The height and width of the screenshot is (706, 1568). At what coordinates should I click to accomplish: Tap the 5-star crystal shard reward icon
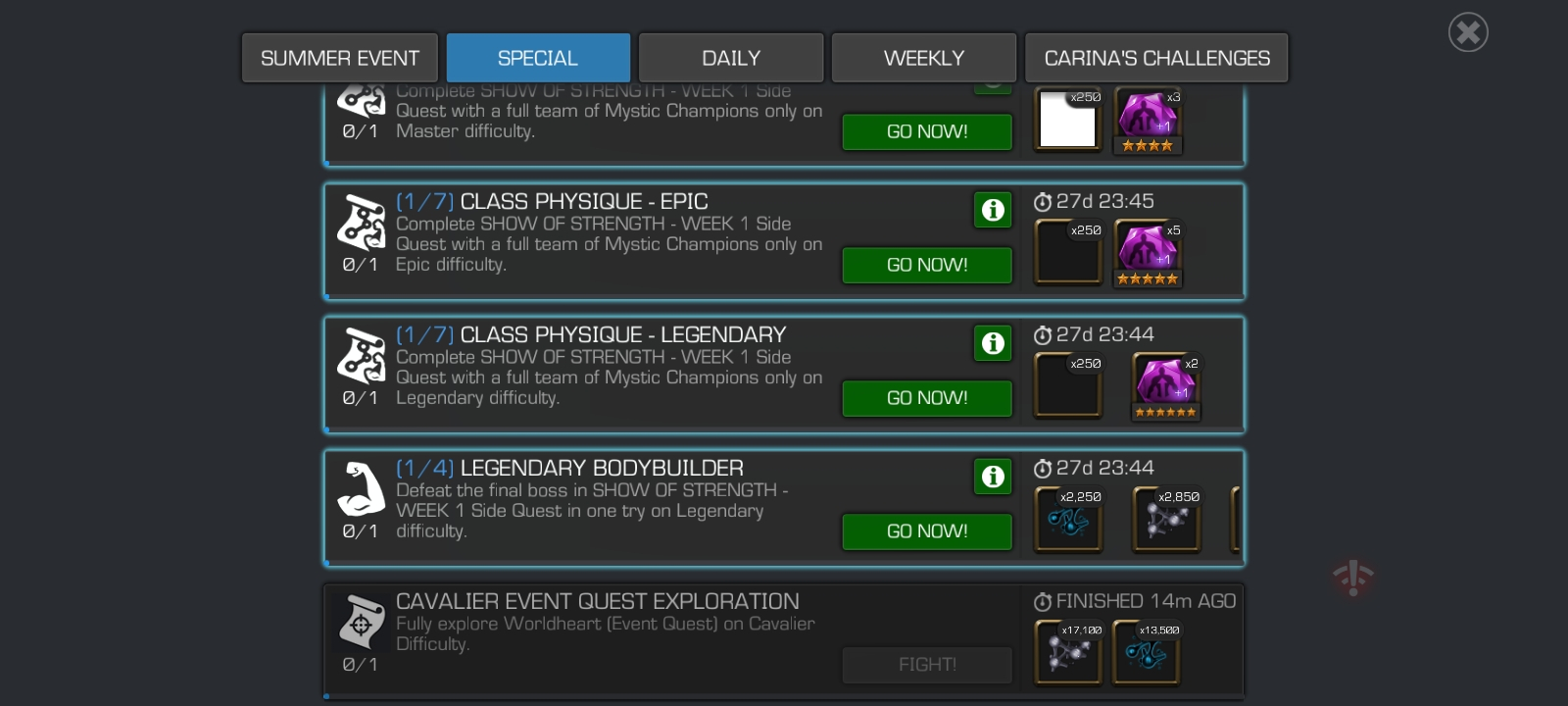click(1148, 253)
